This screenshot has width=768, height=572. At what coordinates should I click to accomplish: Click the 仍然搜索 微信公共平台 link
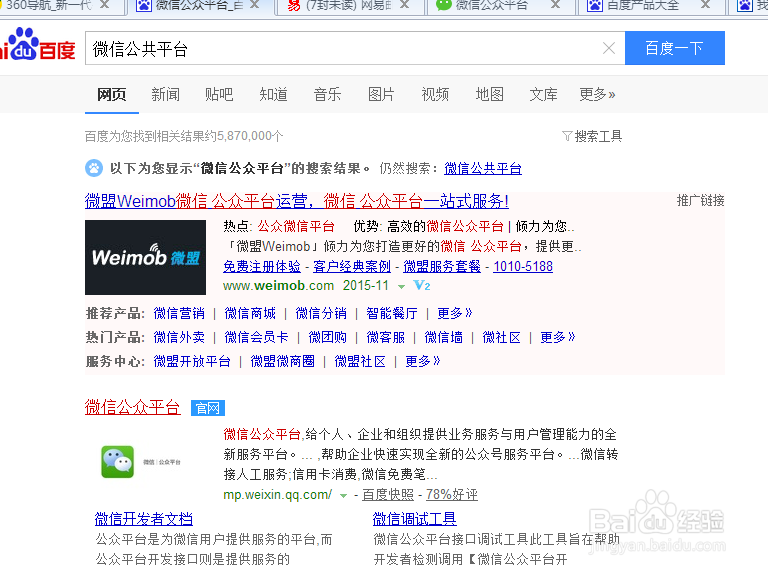click(482, 168)
